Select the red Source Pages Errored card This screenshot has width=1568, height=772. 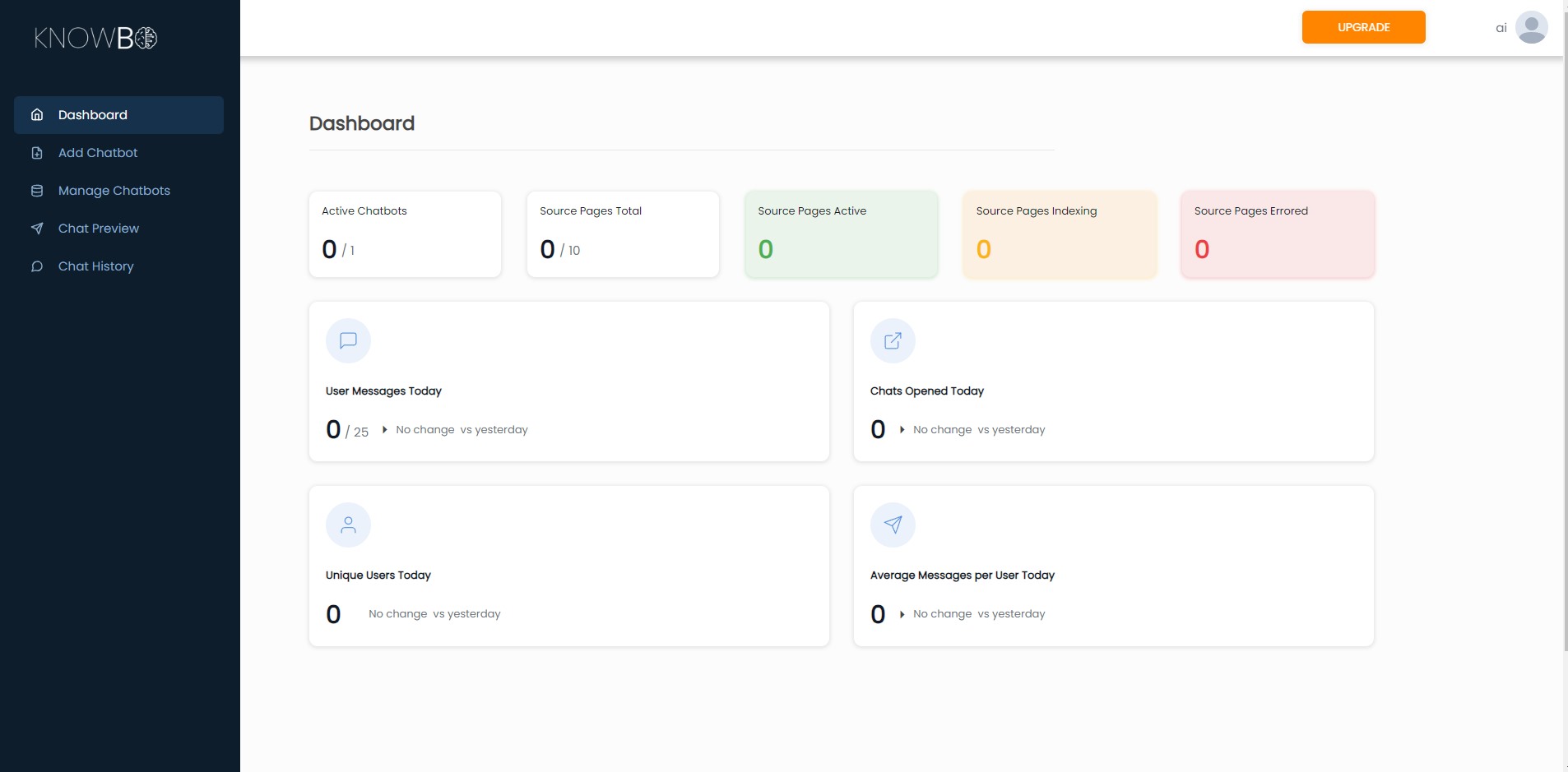pyautogui.click(x=1278, y=234)
